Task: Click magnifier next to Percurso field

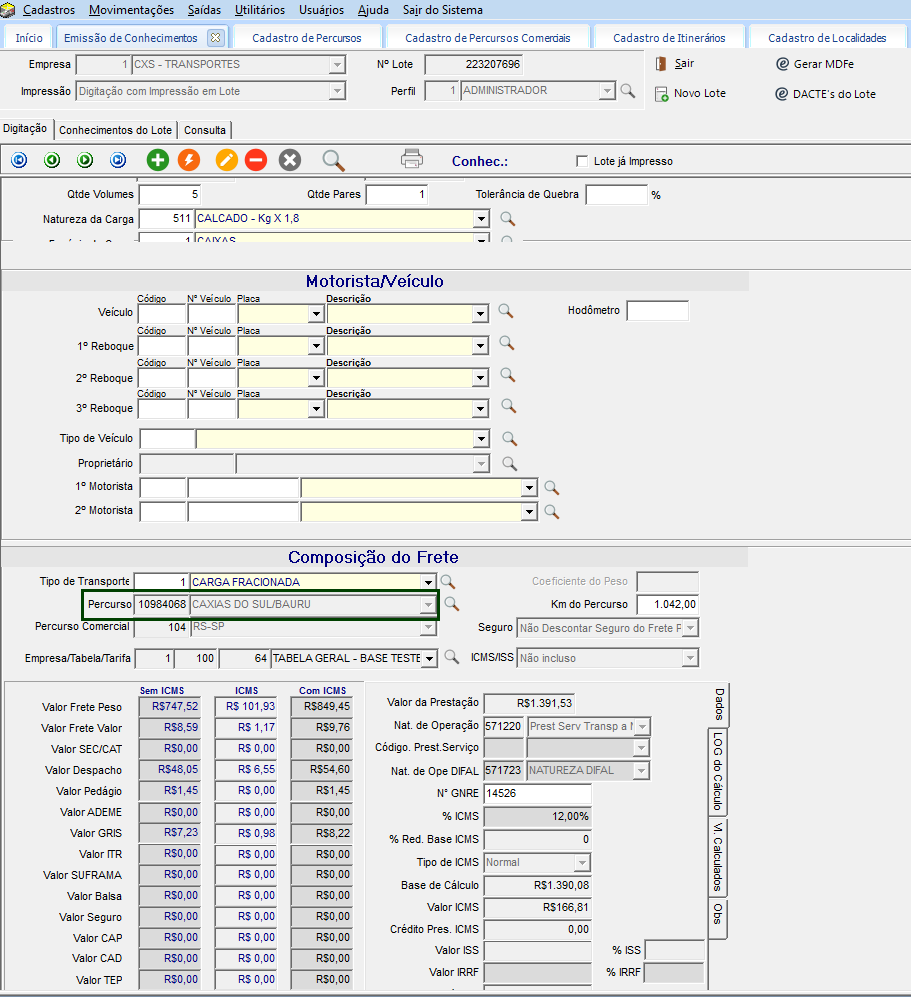Action: [x=452, y=604]
